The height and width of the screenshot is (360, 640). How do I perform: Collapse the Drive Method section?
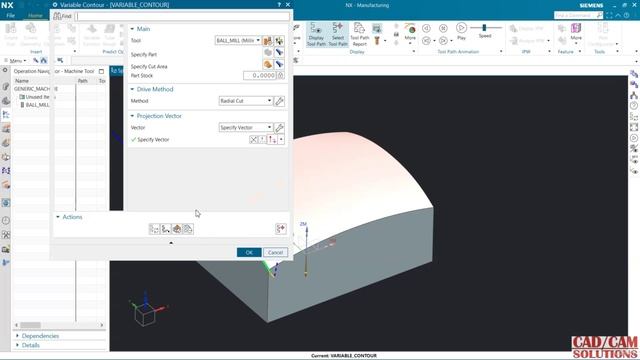132,89
